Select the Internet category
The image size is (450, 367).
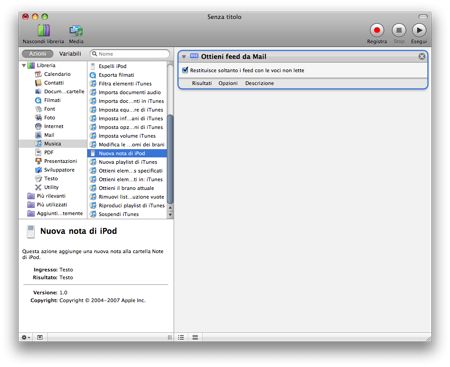[53, 126]
